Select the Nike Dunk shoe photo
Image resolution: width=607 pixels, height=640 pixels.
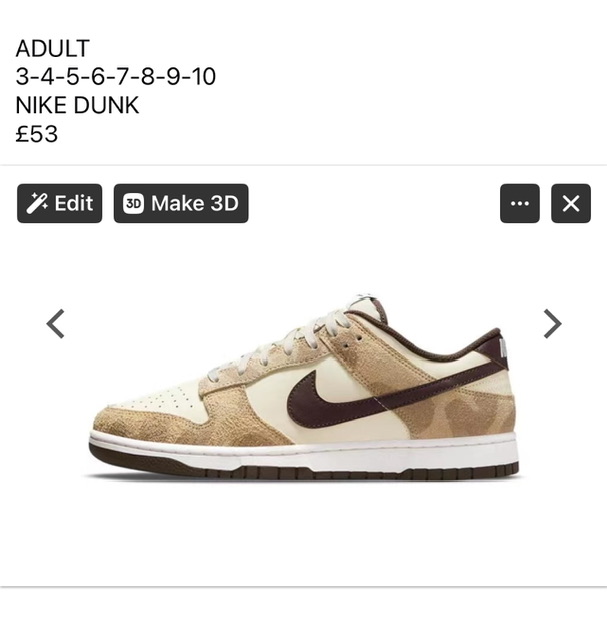(304, 387)
